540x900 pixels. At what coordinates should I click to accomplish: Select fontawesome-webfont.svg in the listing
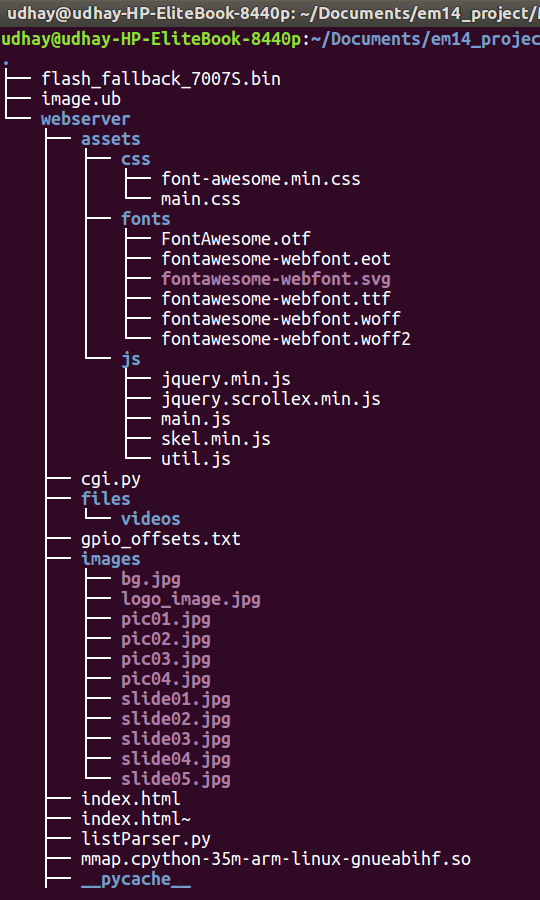coord(276,279)
